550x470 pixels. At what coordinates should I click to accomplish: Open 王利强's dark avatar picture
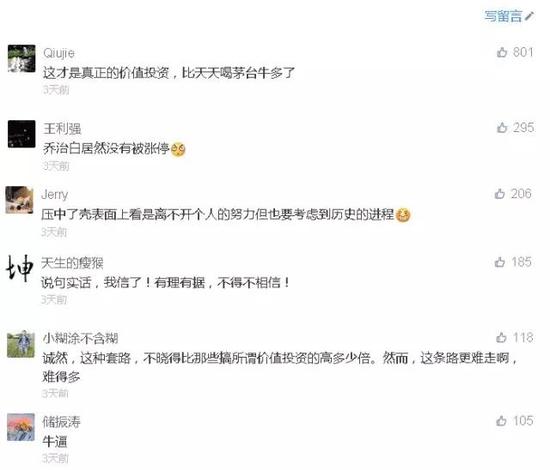21,134
